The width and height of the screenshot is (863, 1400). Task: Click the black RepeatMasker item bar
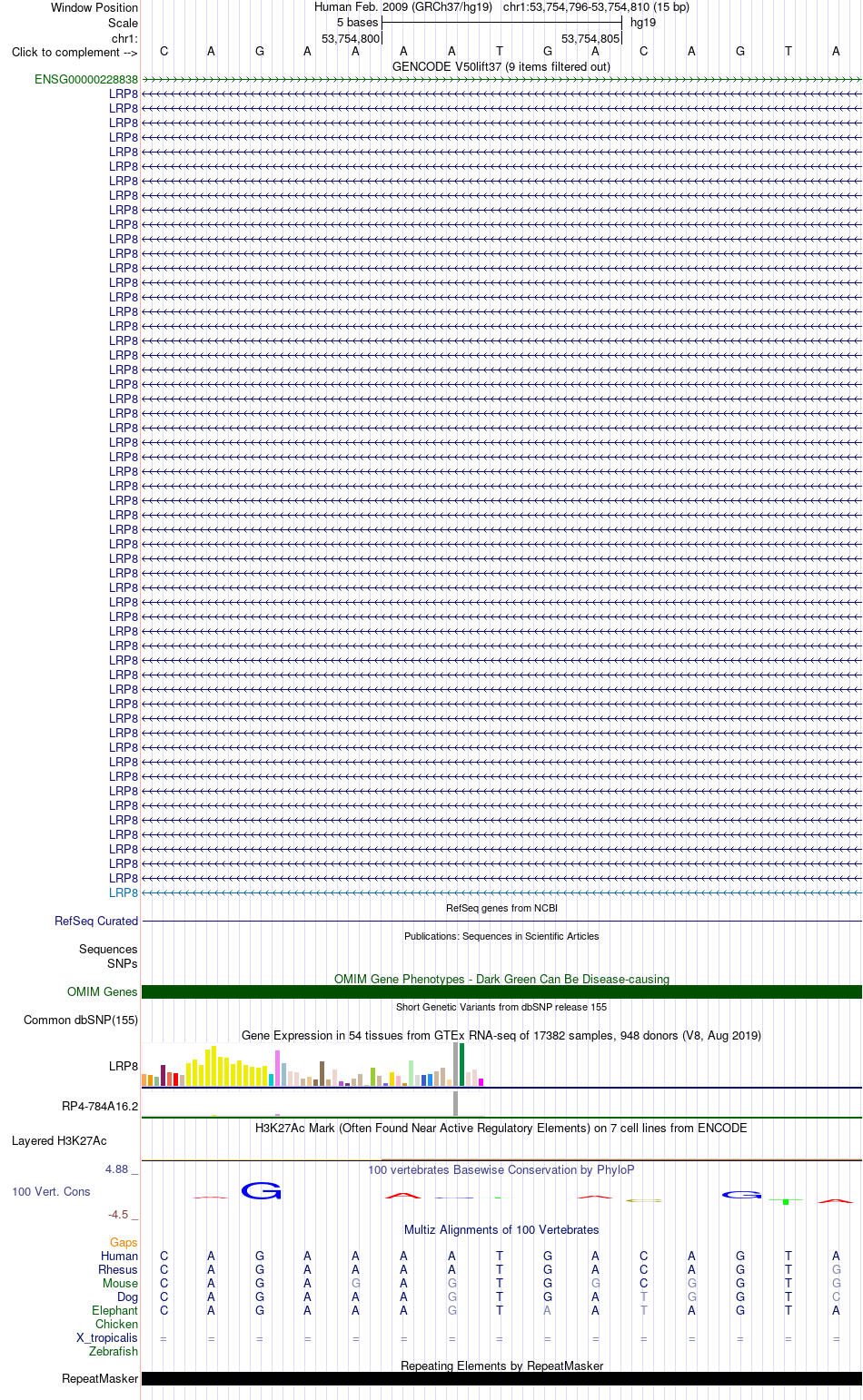(501, 1378)
